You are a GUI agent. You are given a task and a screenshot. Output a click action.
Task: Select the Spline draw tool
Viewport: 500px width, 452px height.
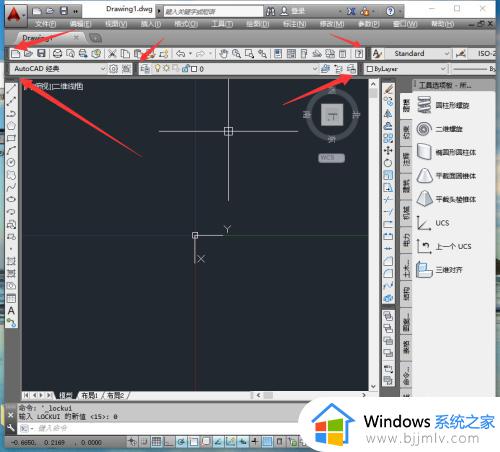[11, 187]
